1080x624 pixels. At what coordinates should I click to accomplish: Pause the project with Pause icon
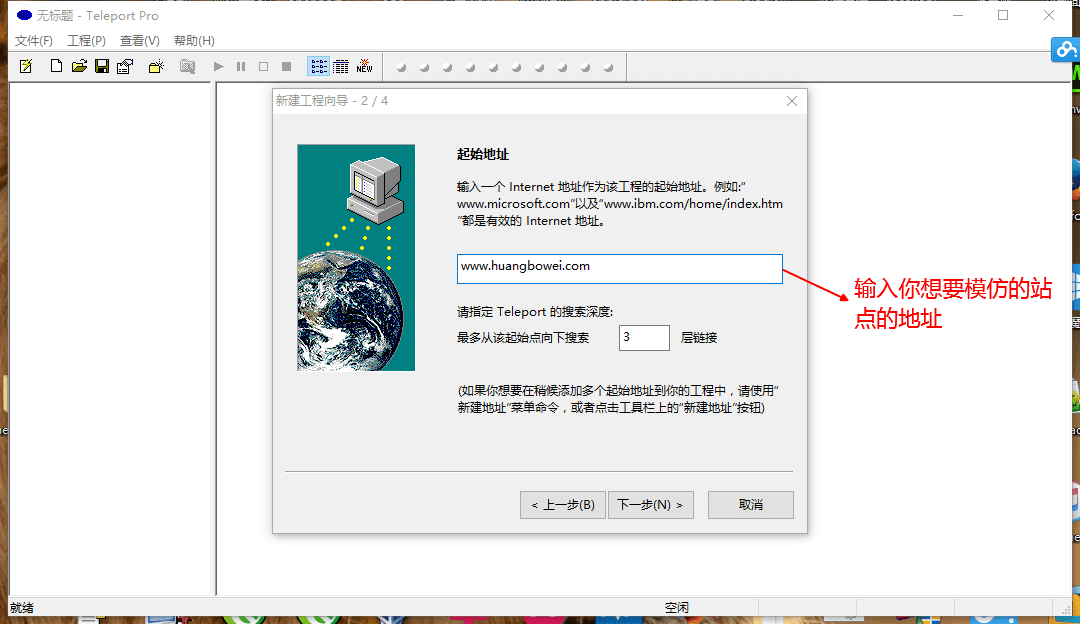pos(241,66)
